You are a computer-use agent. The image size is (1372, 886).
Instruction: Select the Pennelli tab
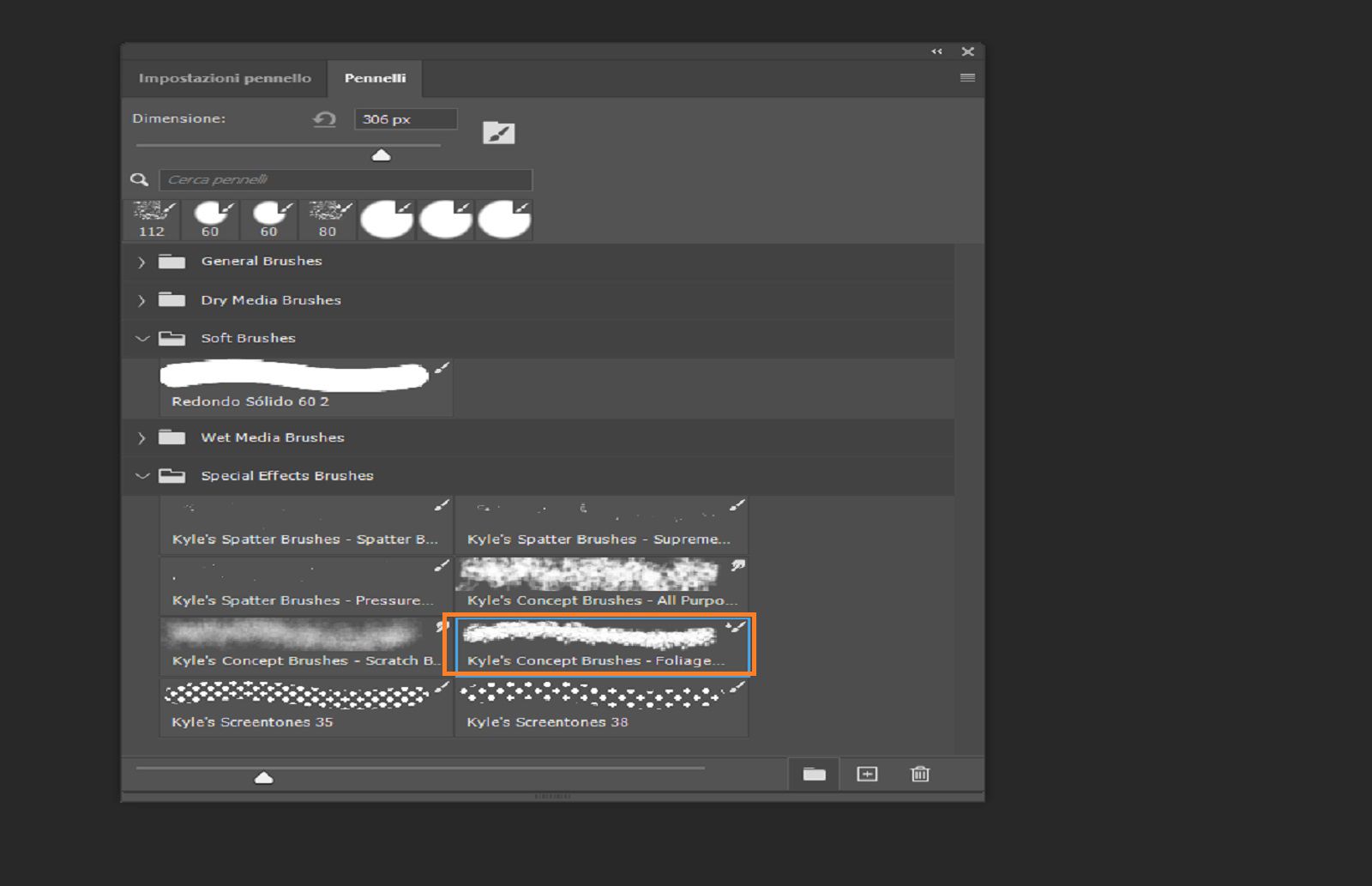pyautogui.click(x=375, y=78)
